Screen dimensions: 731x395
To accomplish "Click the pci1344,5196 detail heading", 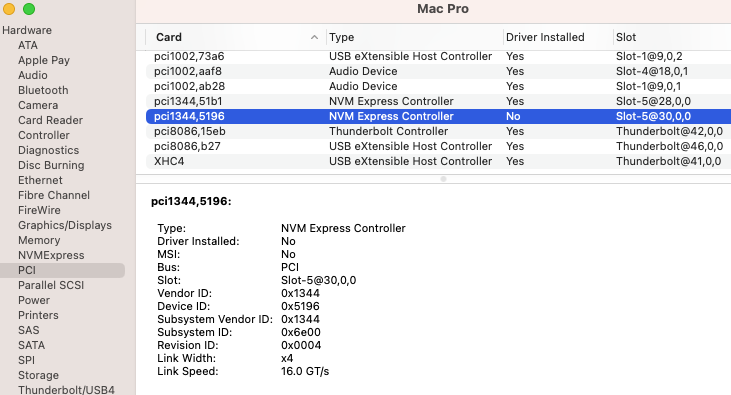I will [x=191, y=201].
